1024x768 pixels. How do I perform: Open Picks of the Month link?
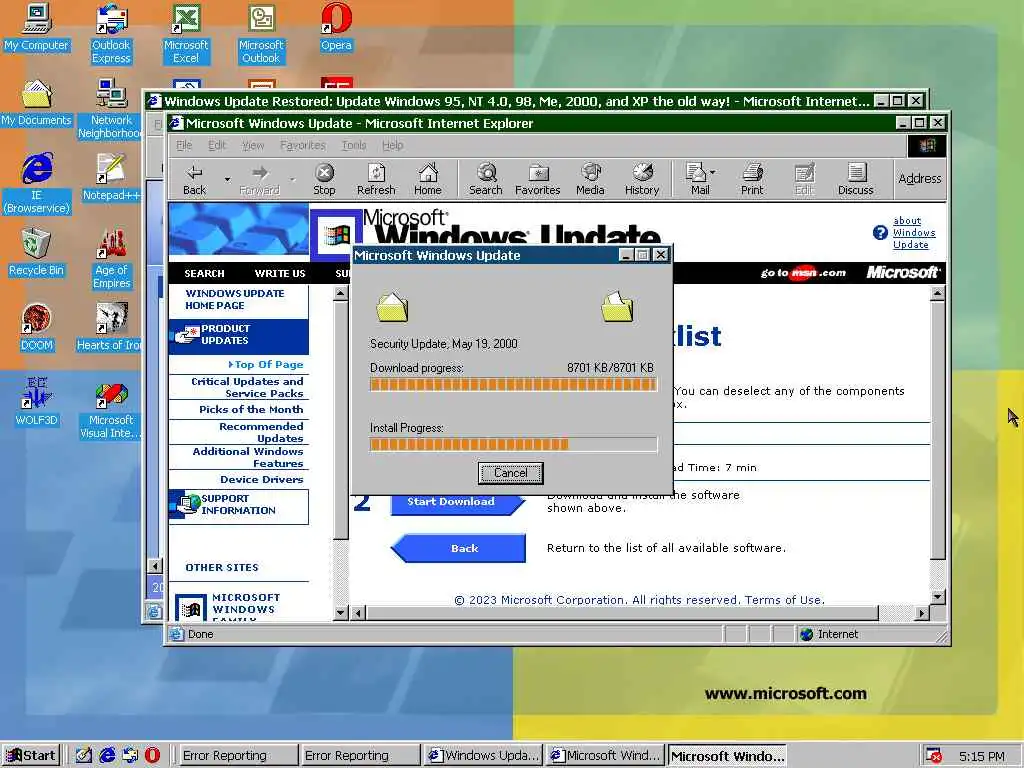tap(251, 409)
